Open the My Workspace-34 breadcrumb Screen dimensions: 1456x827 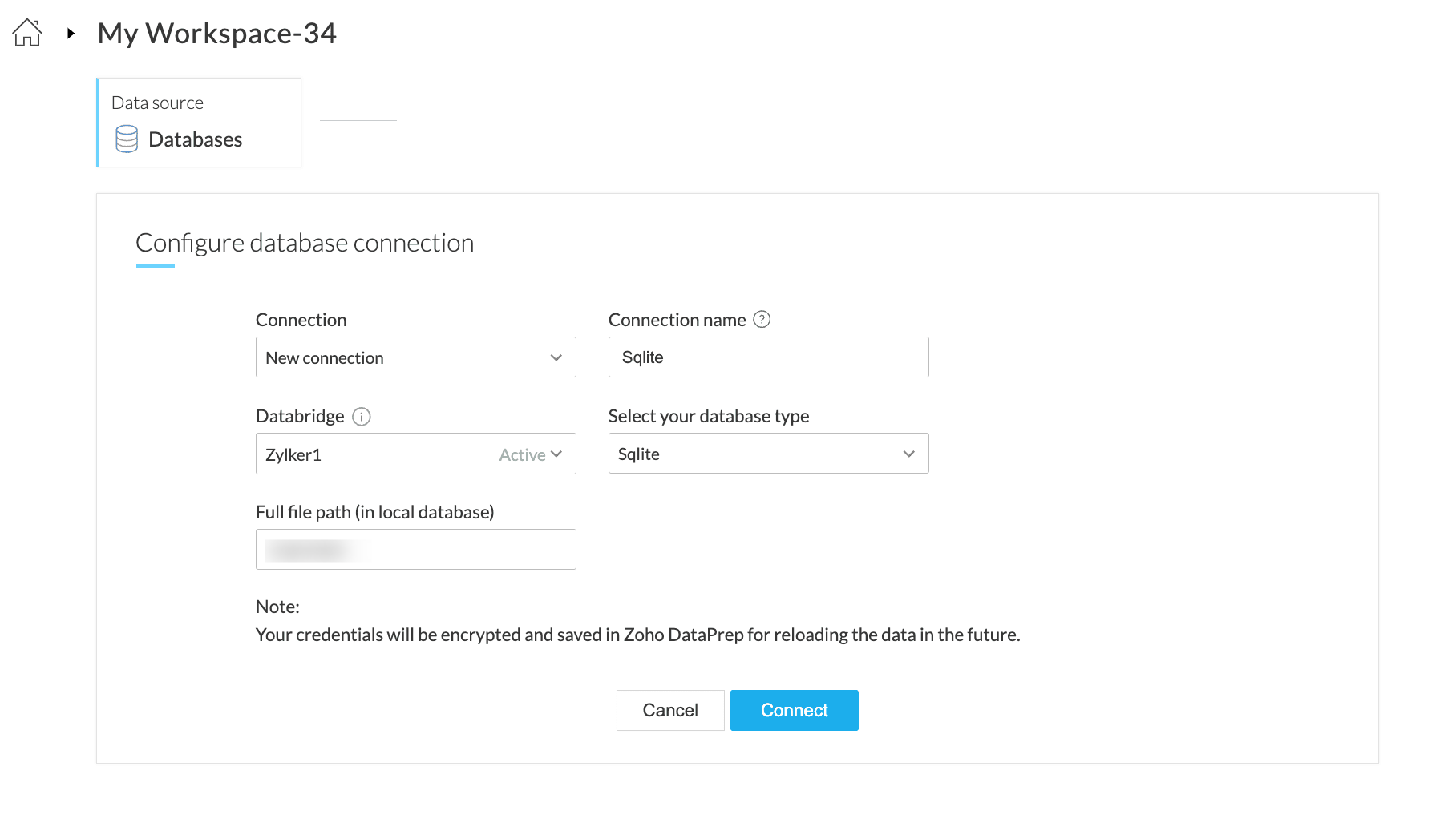click(x=216, y=34)
